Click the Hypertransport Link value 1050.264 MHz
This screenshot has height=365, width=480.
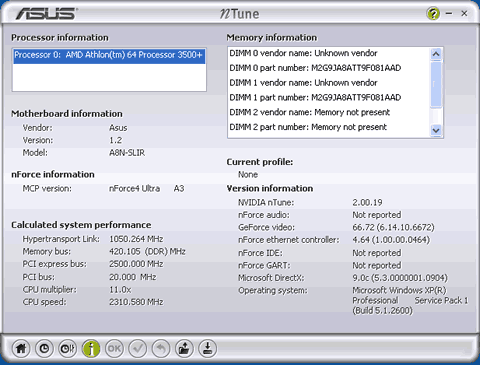click(136, 239)
